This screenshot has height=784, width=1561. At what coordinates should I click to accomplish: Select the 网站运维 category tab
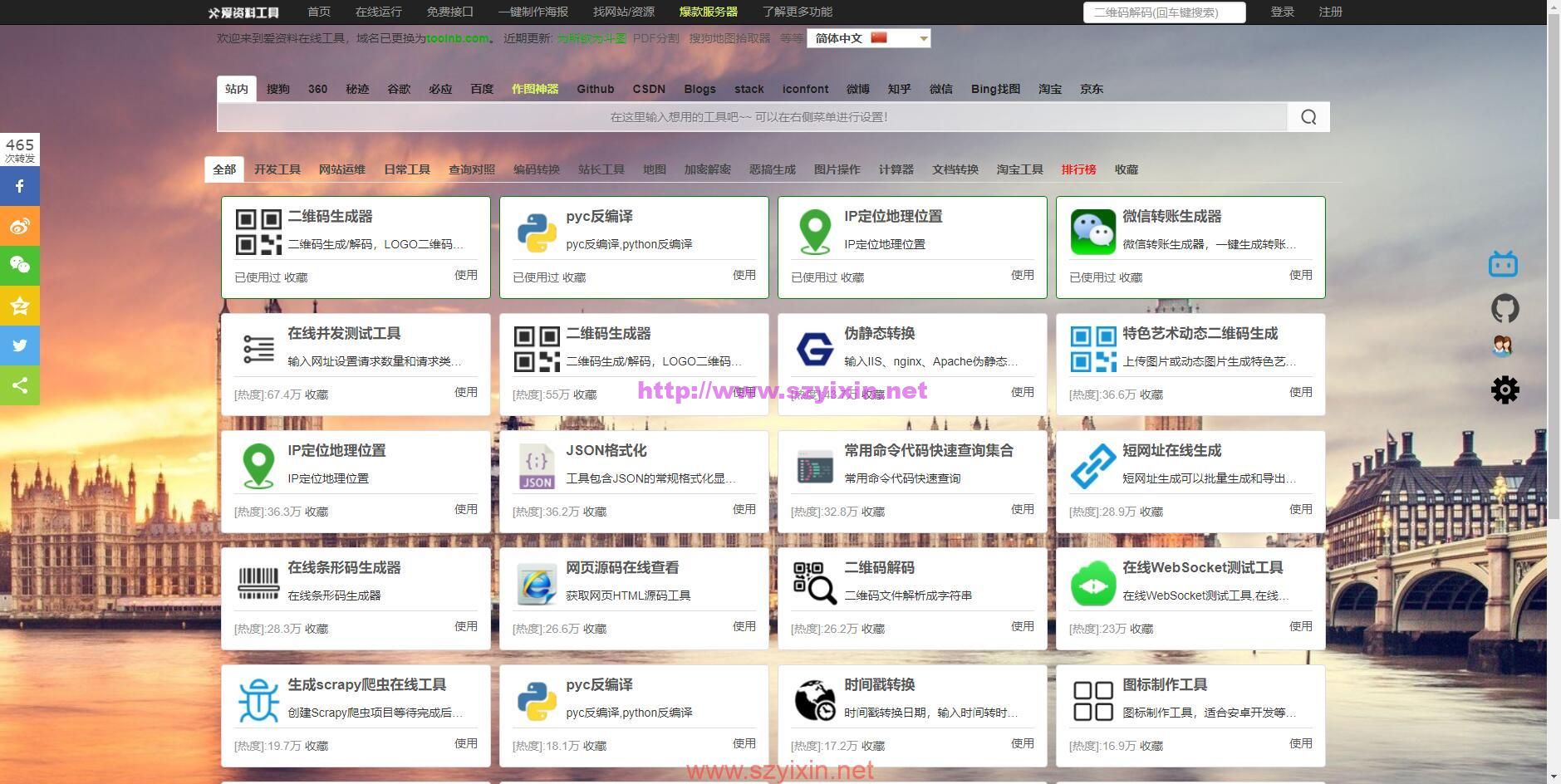coord(341,169)
